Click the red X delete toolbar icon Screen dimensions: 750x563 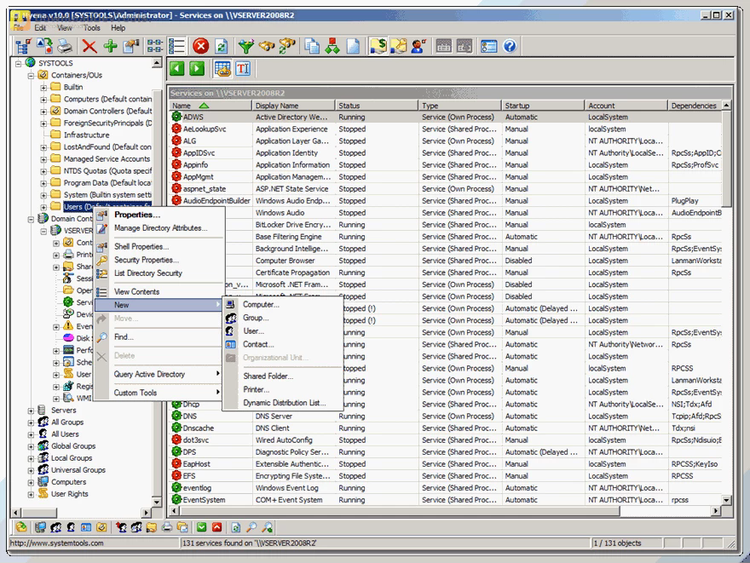pyautogui.click(x=89, y=46)
